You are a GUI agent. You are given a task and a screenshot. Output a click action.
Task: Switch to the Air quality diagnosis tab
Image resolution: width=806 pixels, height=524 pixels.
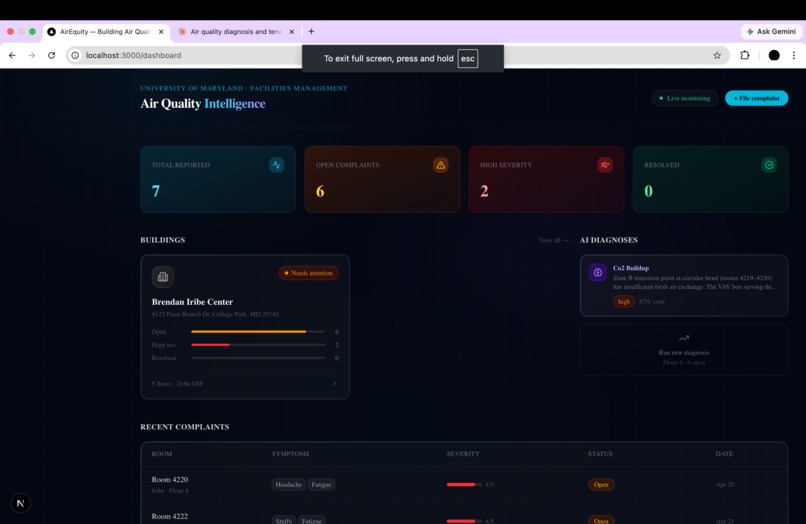236,31
